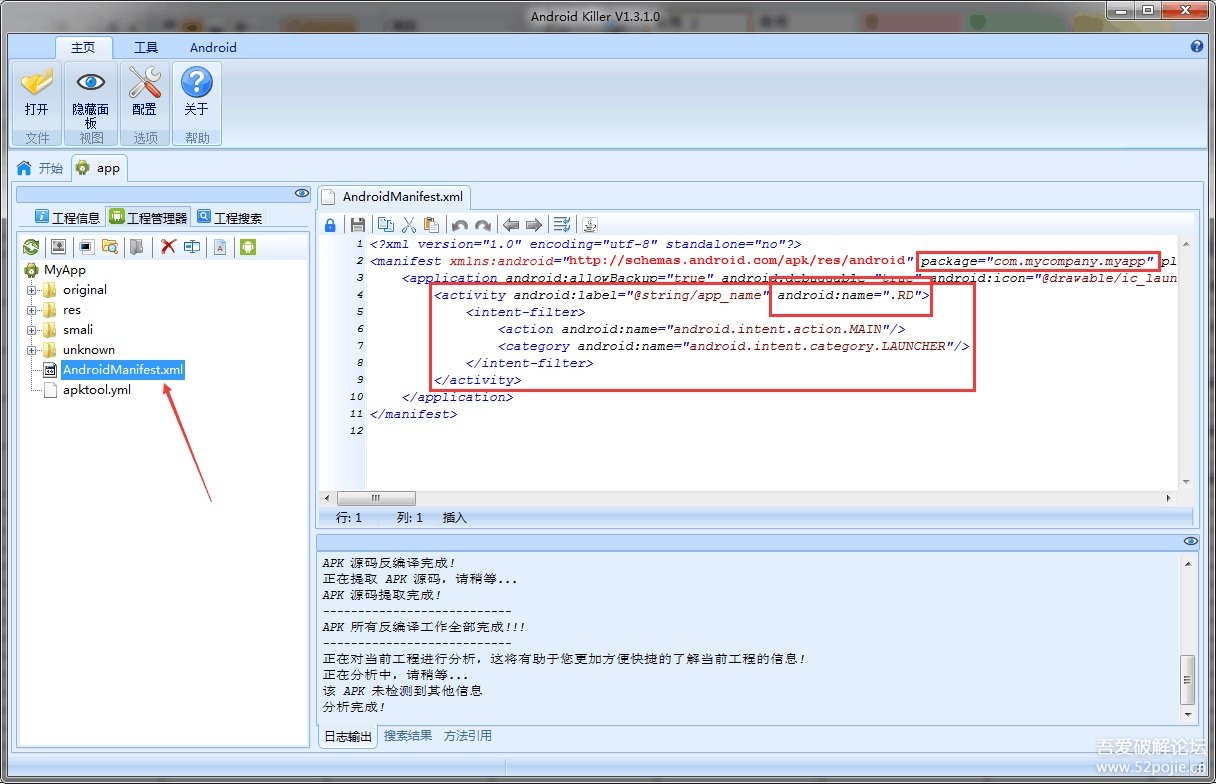Save the manifest with the floppy disk icon
Viewport: 1216px width, 784px height.
(x=357, y=225)
